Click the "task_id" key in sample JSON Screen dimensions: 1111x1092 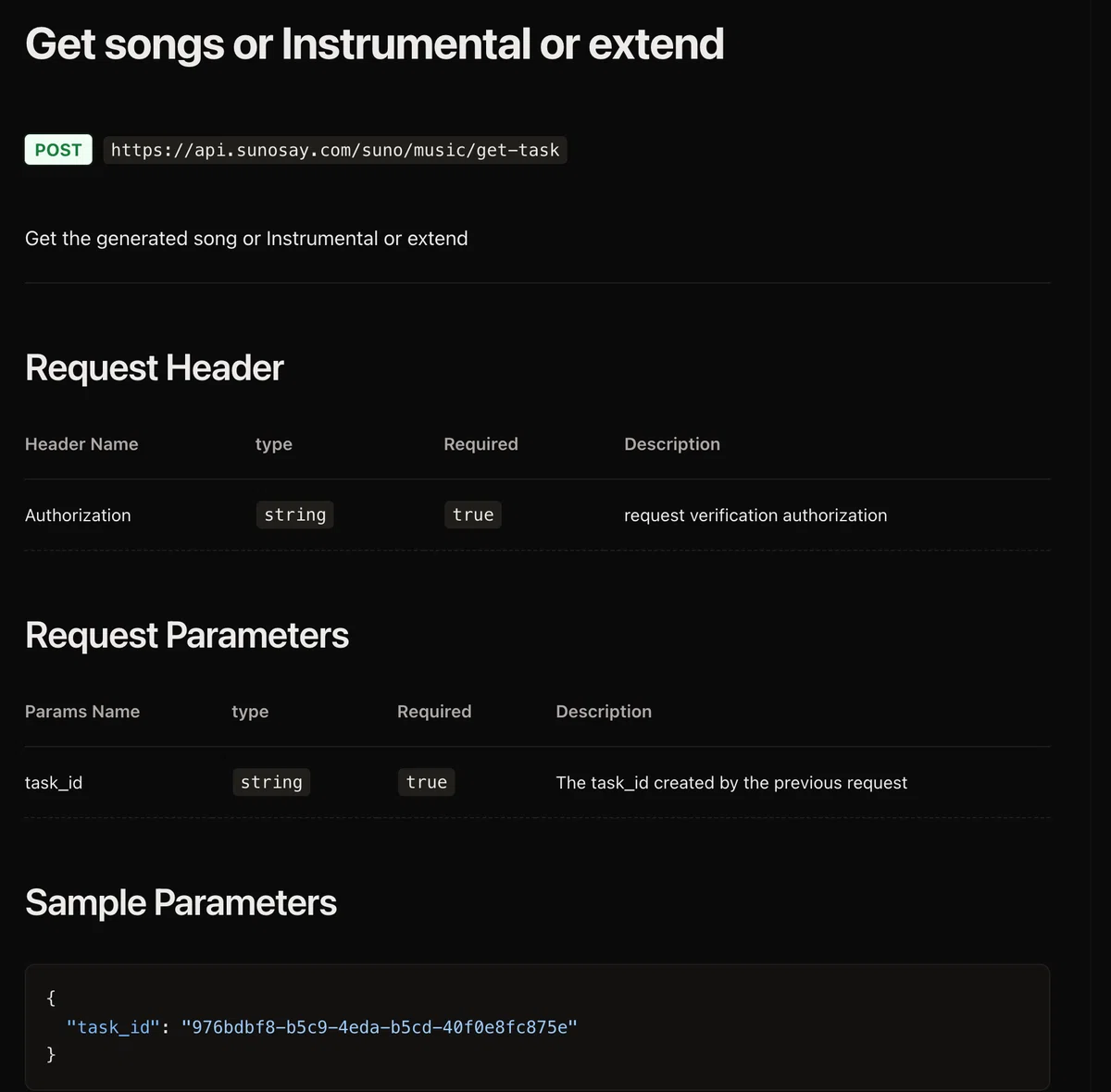113,1027
